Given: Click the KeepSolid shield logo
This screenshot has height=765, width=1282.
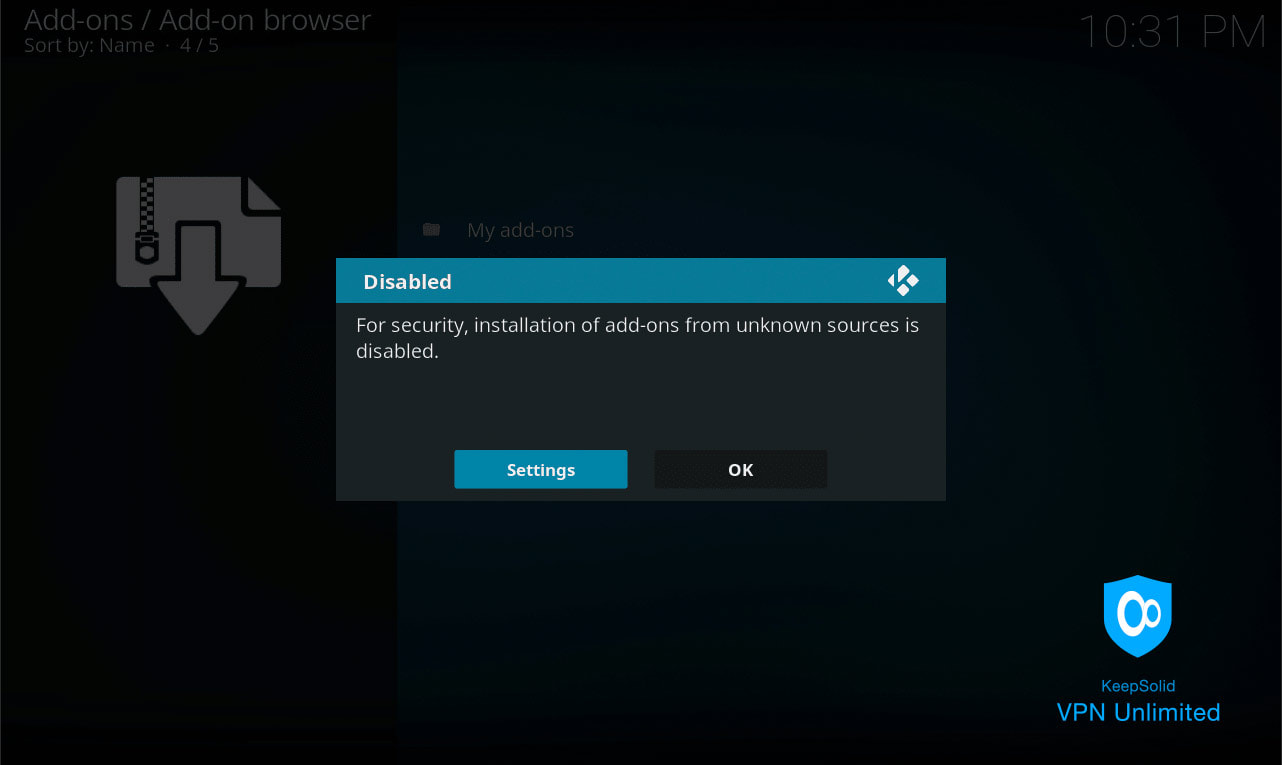Looking at the screenshot, I should 1137,616.
